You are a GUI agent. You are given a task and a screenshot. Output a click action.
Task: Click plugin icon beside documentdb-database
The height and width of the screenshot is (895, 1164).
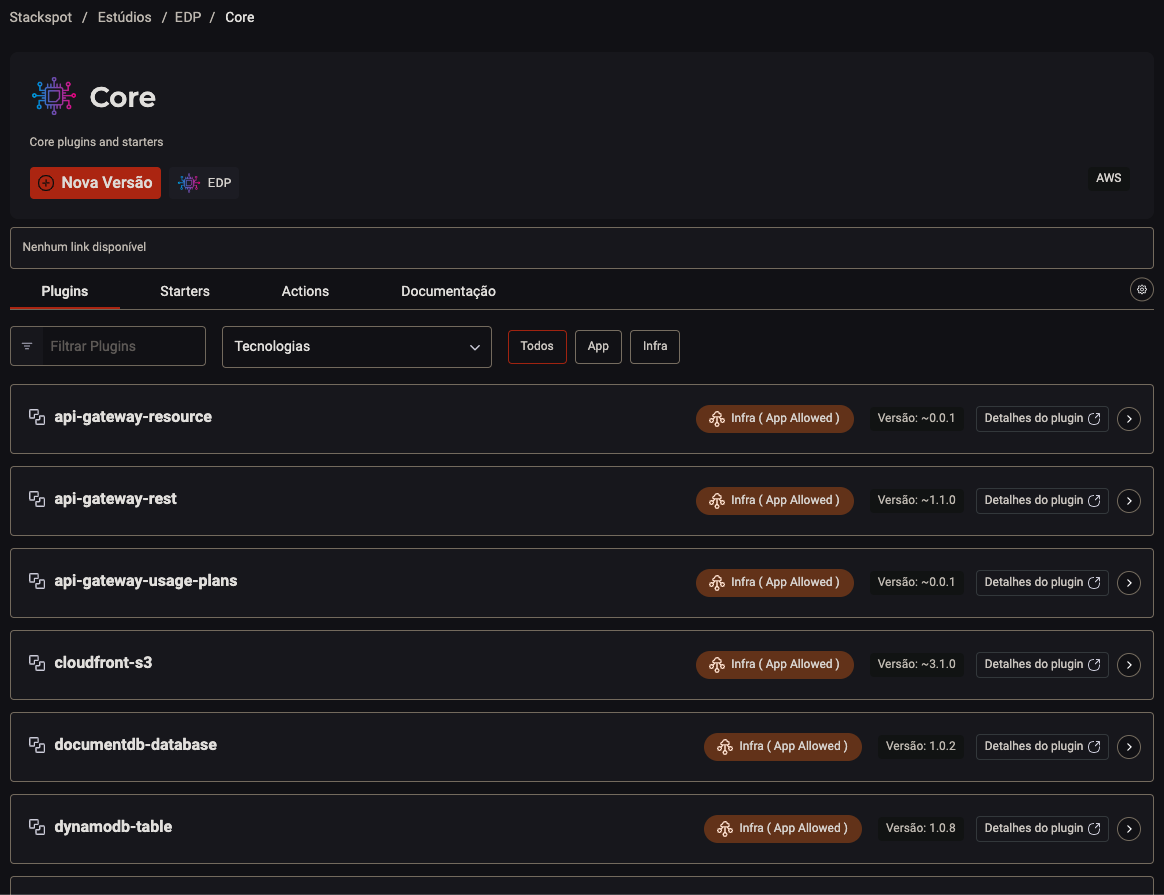pyautogui.click(x=36, y=745)
